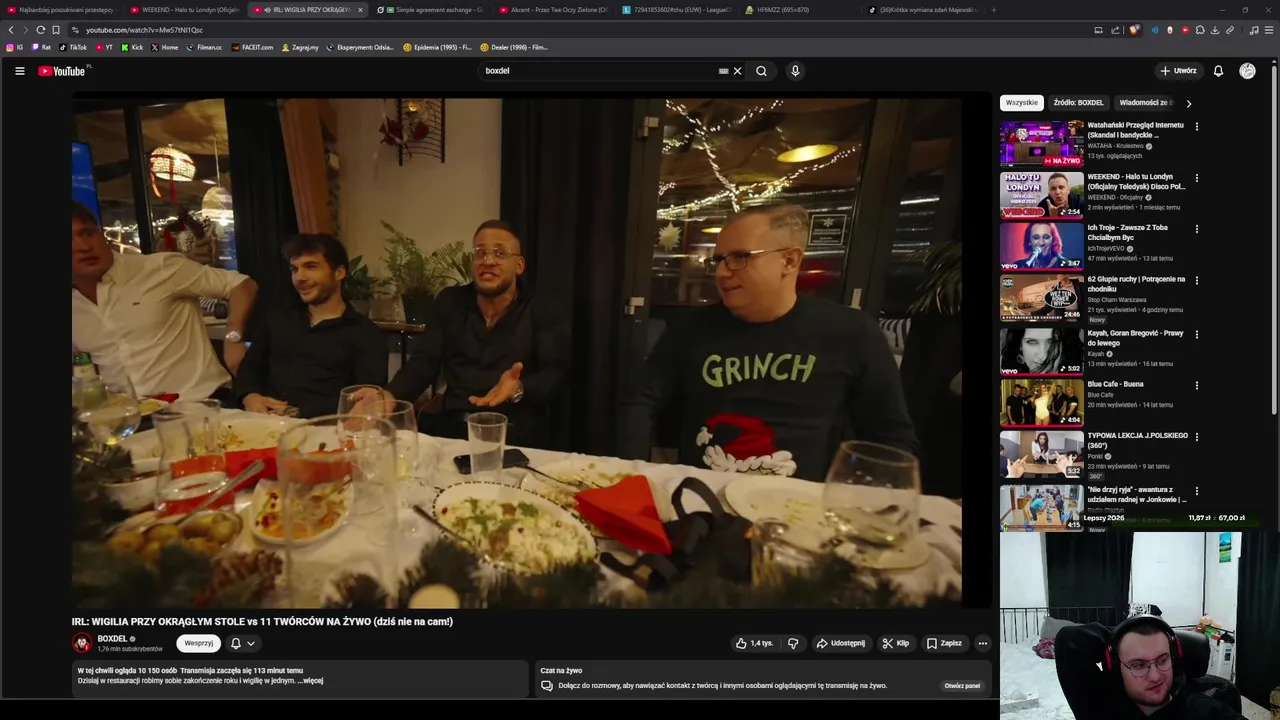Focus the YouTube search field
1280x720 pixels.
click(x=600, y=71)
